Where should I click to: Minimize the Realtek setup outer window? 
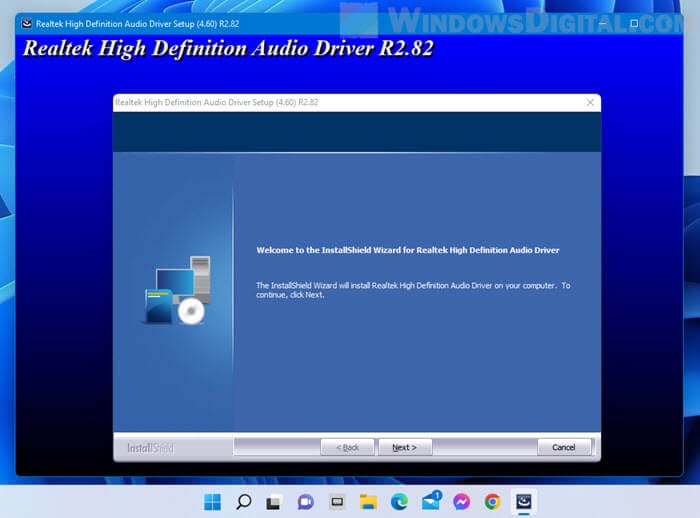coord(602,23)
